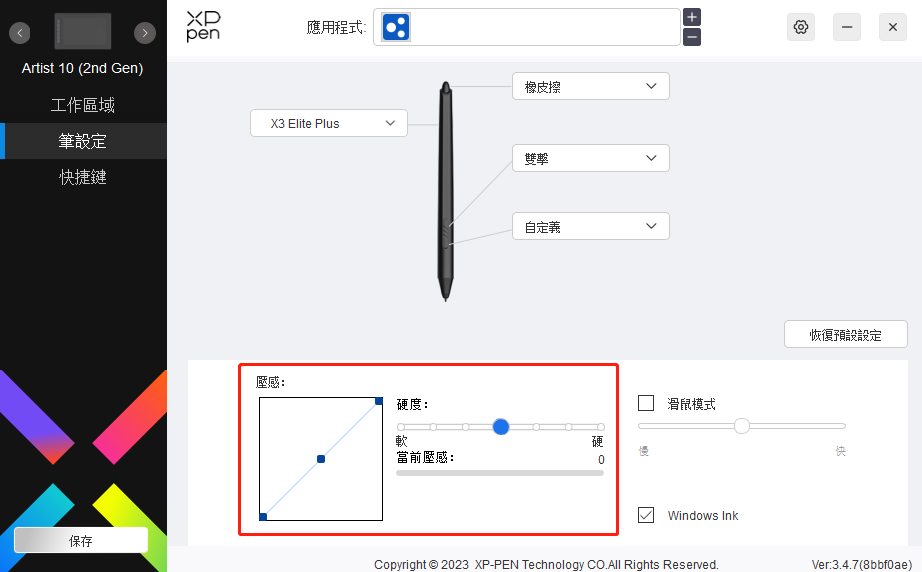The image size is (922, 572).
Task: Go to next device with right arrow
Action: 145,33
